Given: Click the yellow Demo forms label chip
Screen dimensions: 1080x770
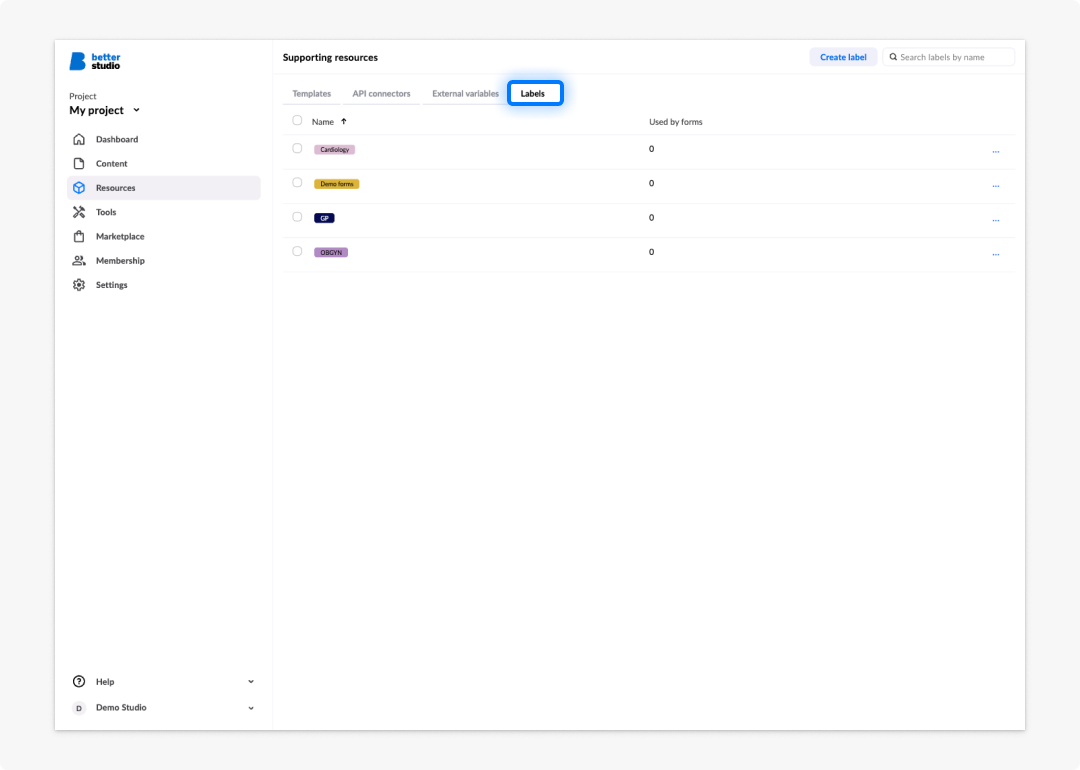Looking at the screenshot, I should [x=337, y=184].
